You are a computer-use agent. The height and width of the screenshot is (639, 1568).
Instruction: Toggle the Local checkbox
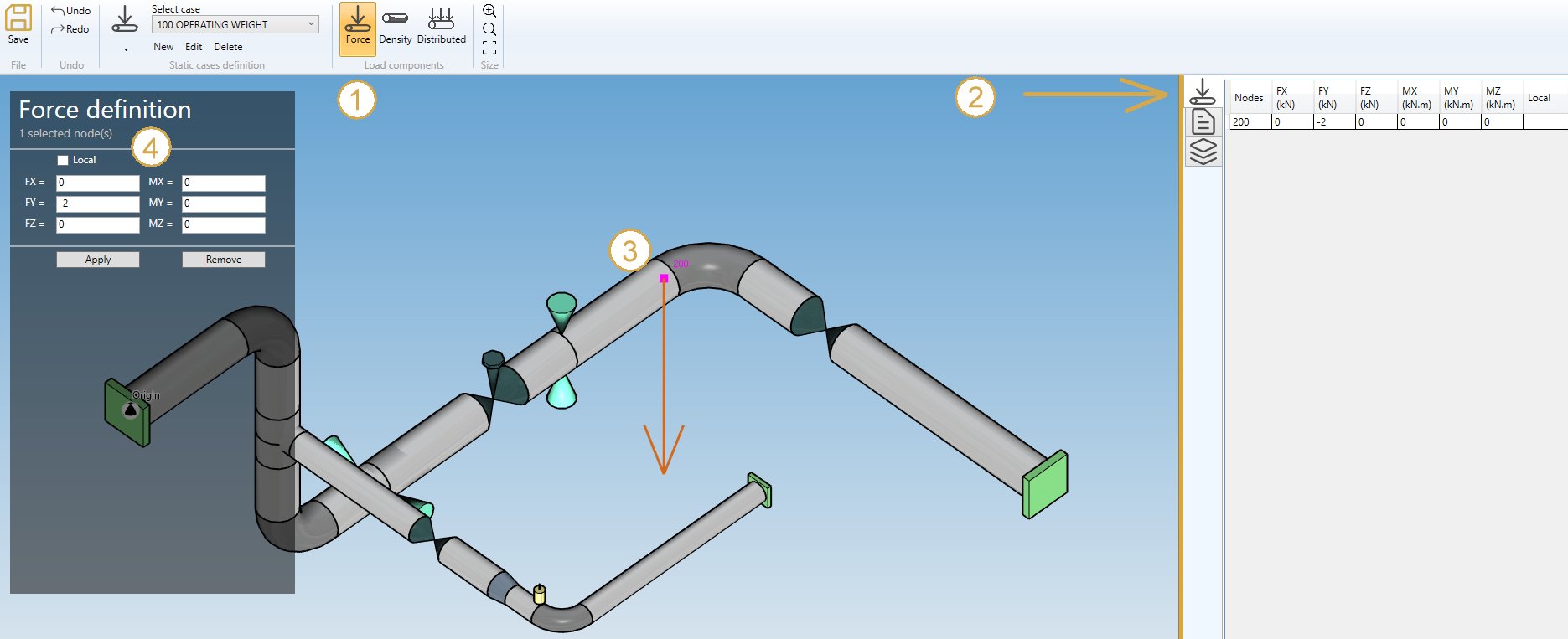pyautogui.click(x=63, y=160)
